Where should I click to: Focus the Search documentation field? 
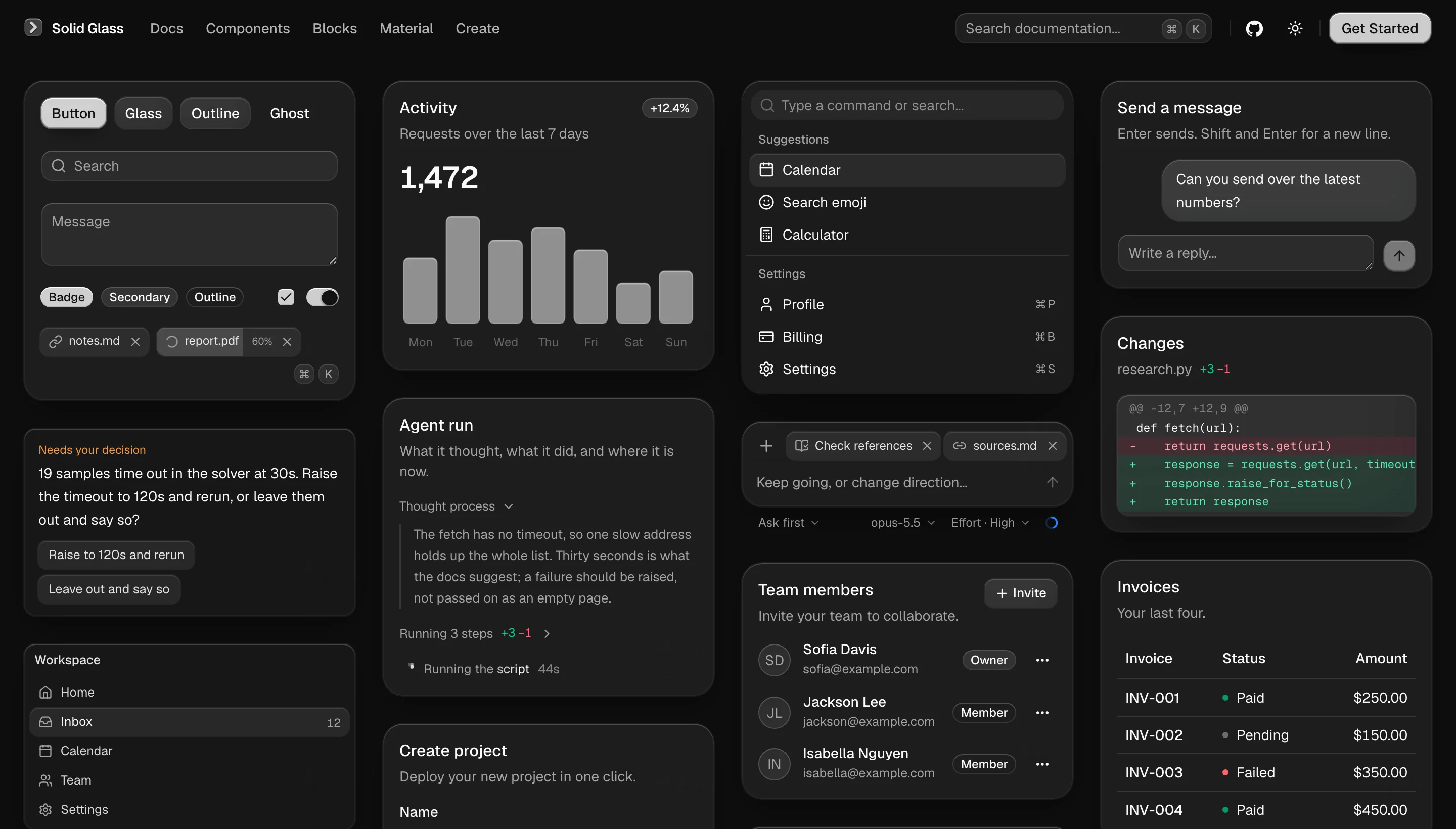tap(1083, 28)
